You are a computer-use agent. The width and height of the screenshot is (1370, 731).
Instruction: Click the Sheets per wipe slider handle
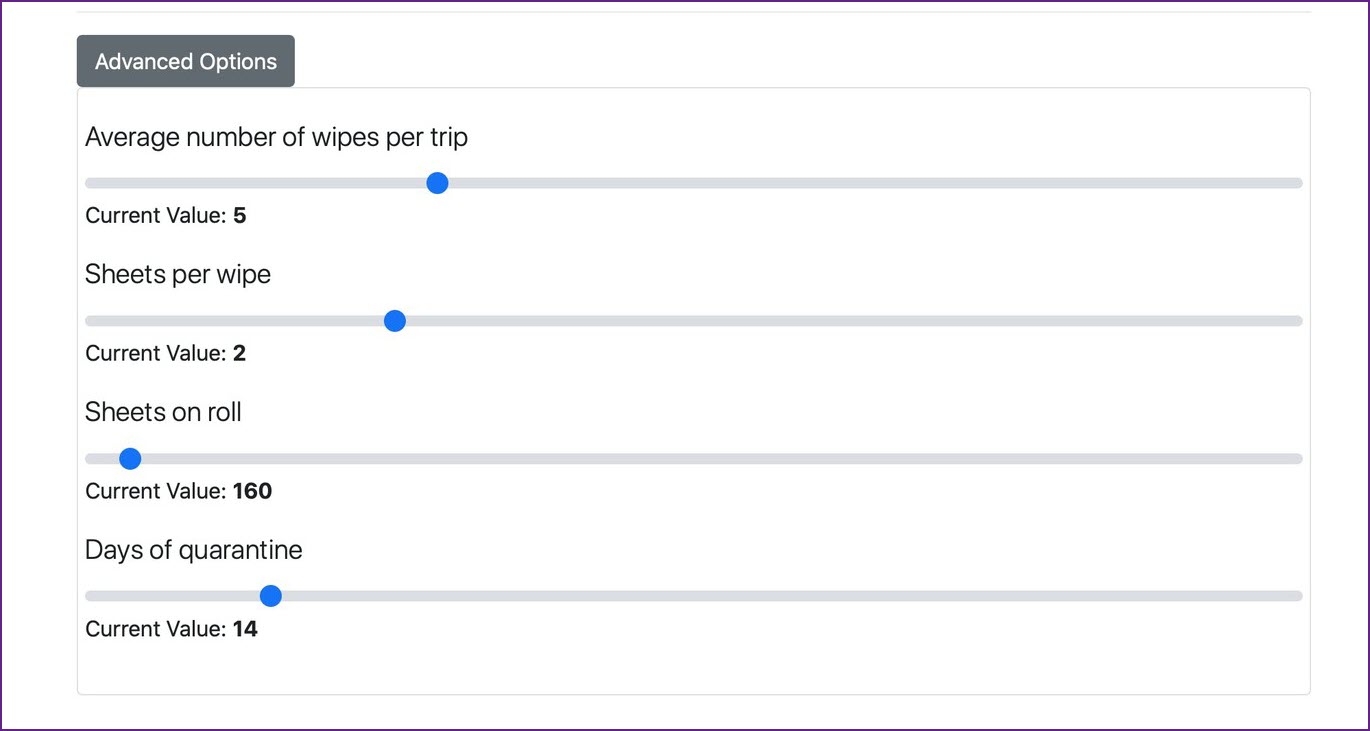(395, 321)
